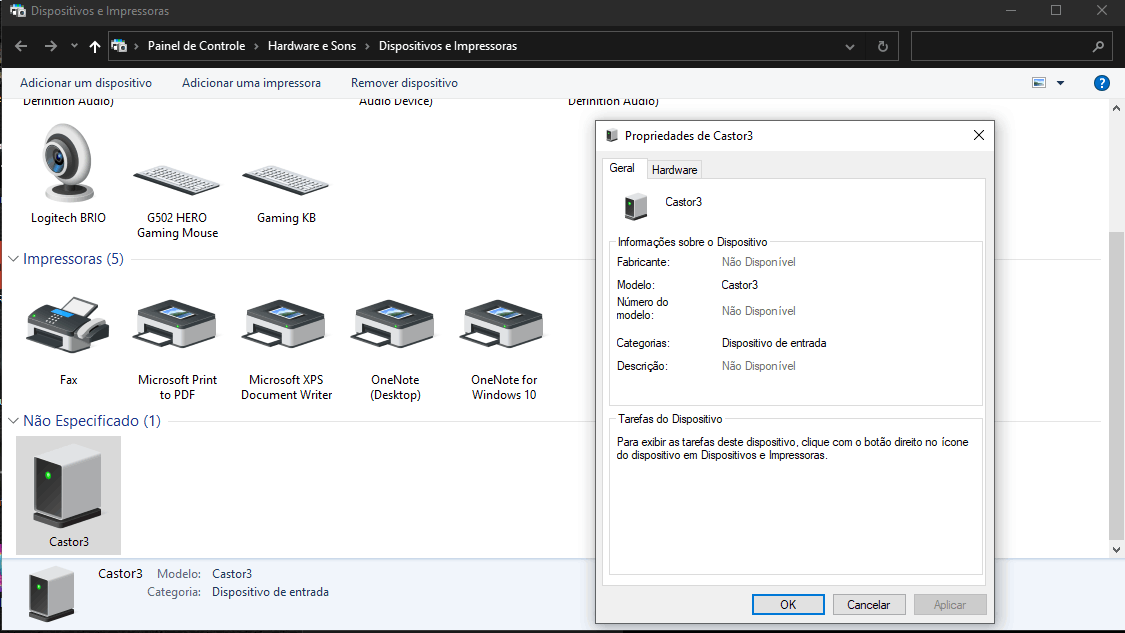Click the OK button
Screen dimensions: 1125x633
(788, 604)
